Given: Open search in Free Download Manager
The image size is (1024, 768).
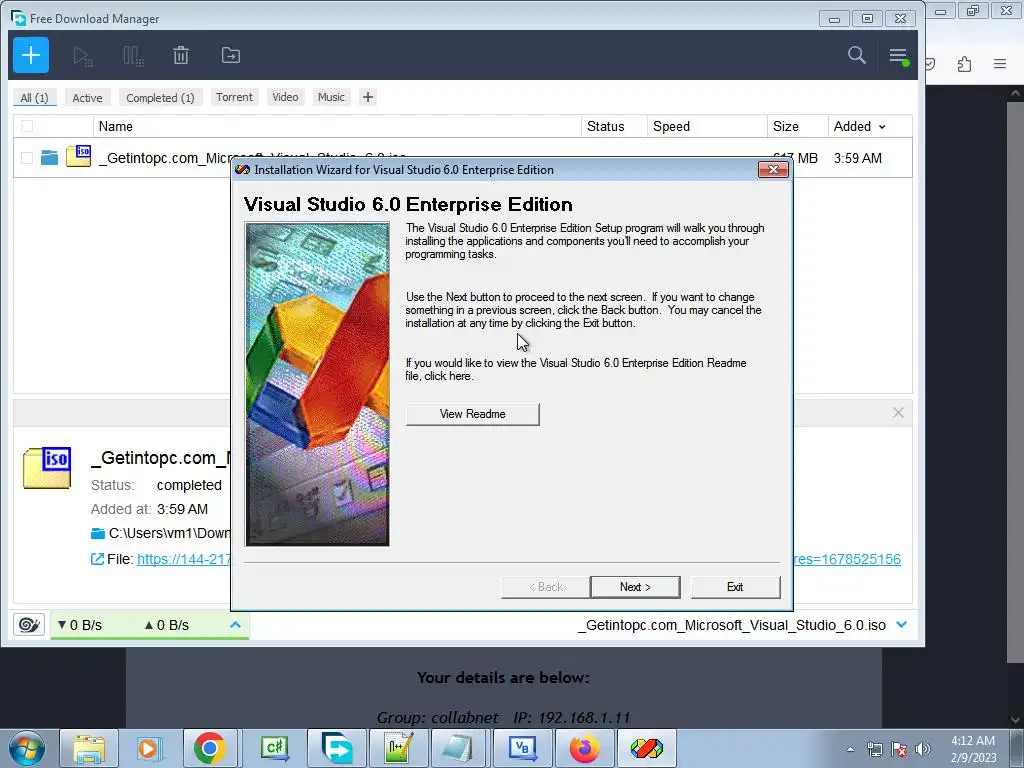Looking at the screenshot, I should (857, 55).
